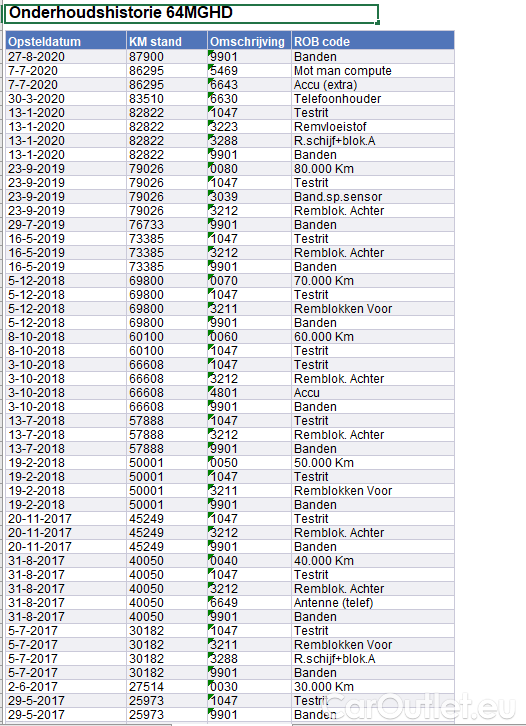Click the KM stand column header
This screenshot has width=526, height=726.
pos(167,41)
